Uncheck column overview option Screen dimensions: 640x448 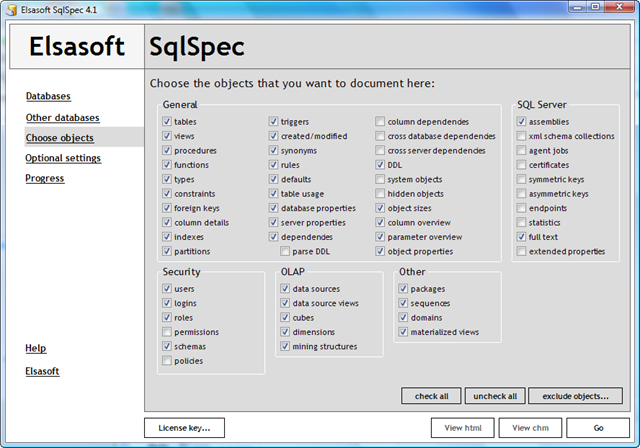point(380,222)
